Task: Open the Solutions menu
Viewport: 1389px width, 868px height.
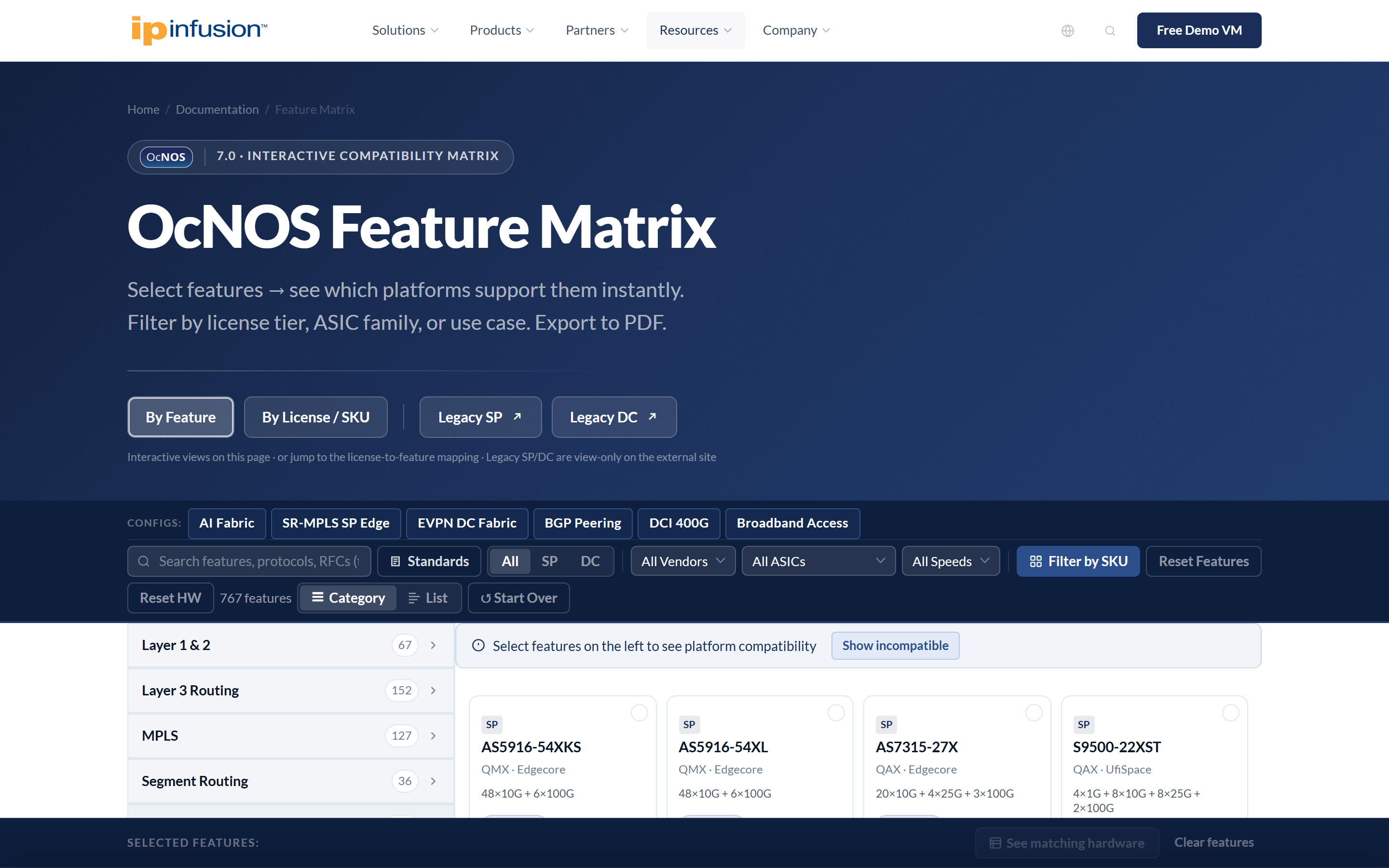Action: pyautogui.click(x=405, y=30)
